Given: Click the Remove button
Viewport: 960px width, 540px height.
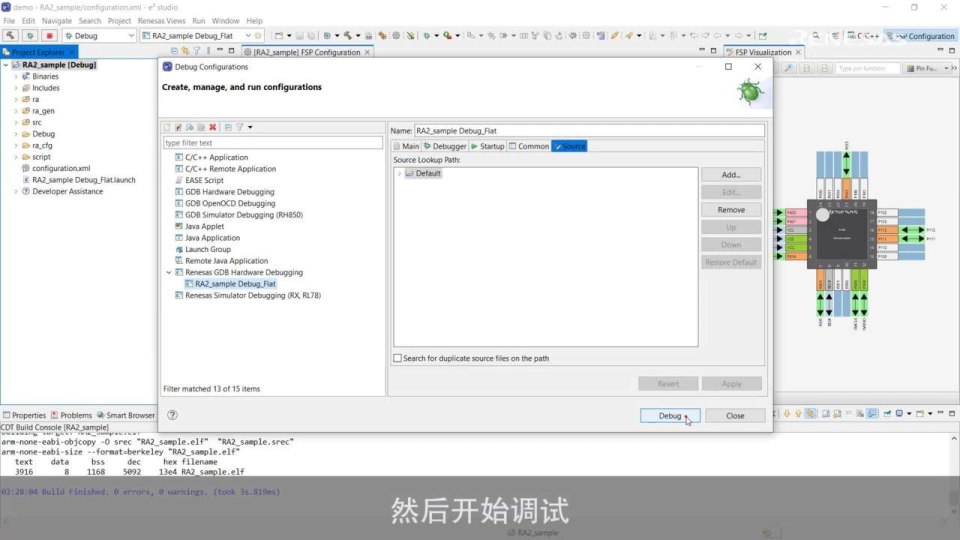Looking at the screenshot, I should (731, 210).
